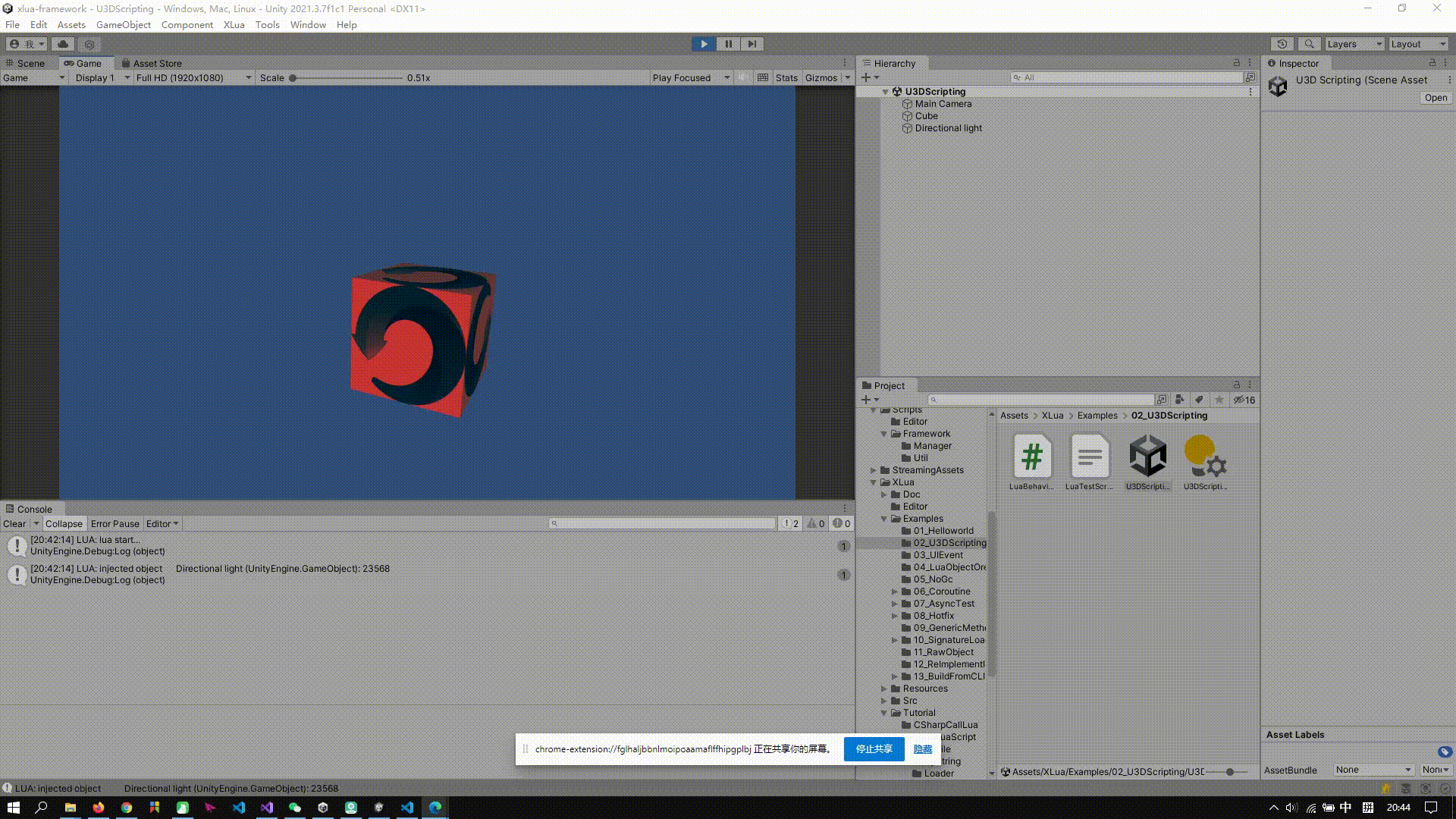Click the Play button to start game
The height and width of the screenshot is (819, 1456).
pyautogui.click(x=704, y=43)
